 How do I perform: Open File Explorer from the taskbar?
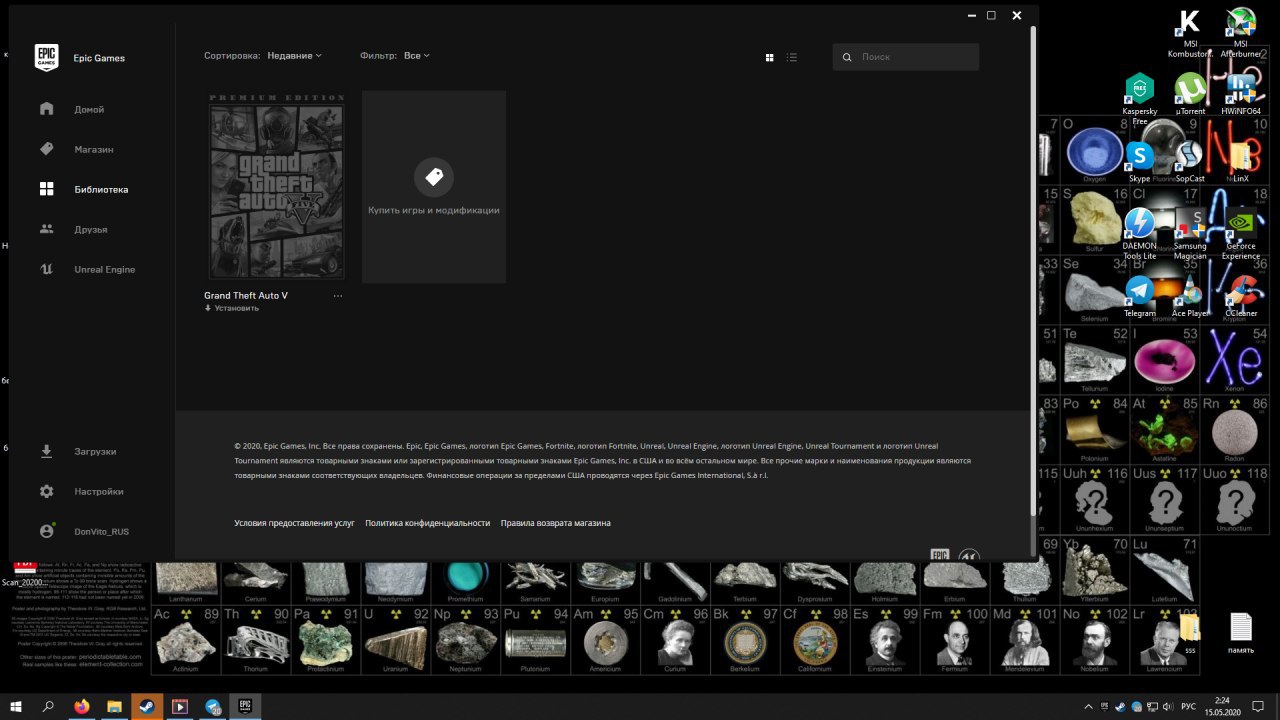click(x=114, y=706)
